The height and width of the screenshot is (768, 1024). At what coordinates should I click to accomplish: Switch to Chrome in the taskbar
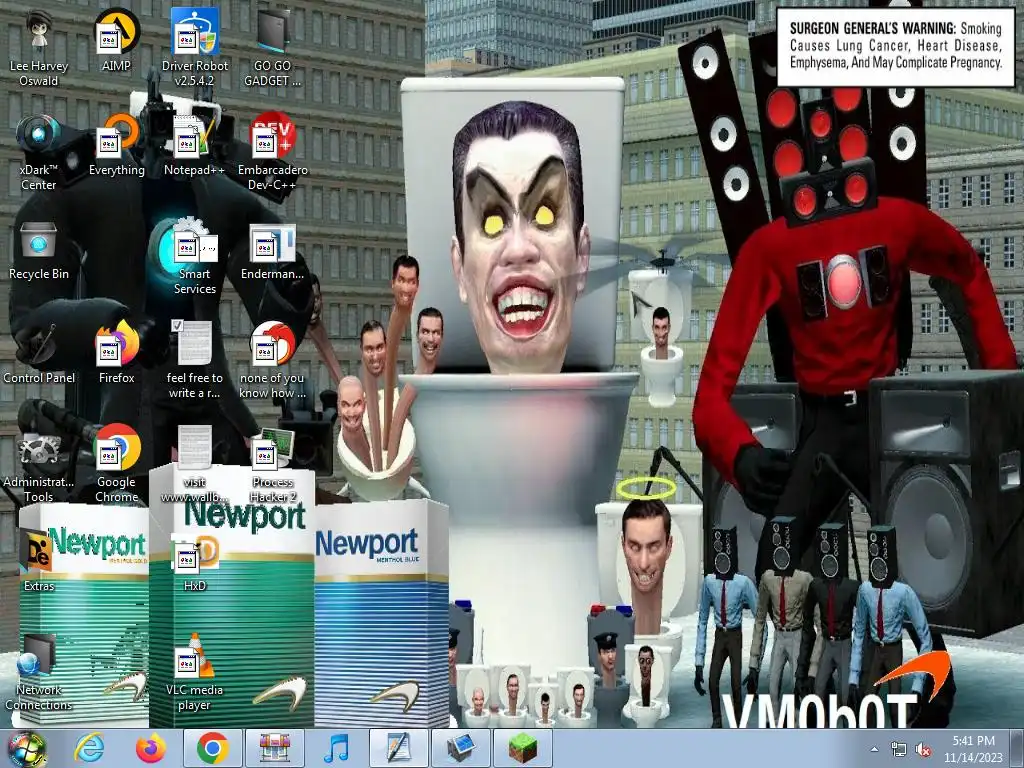(212, 748)
